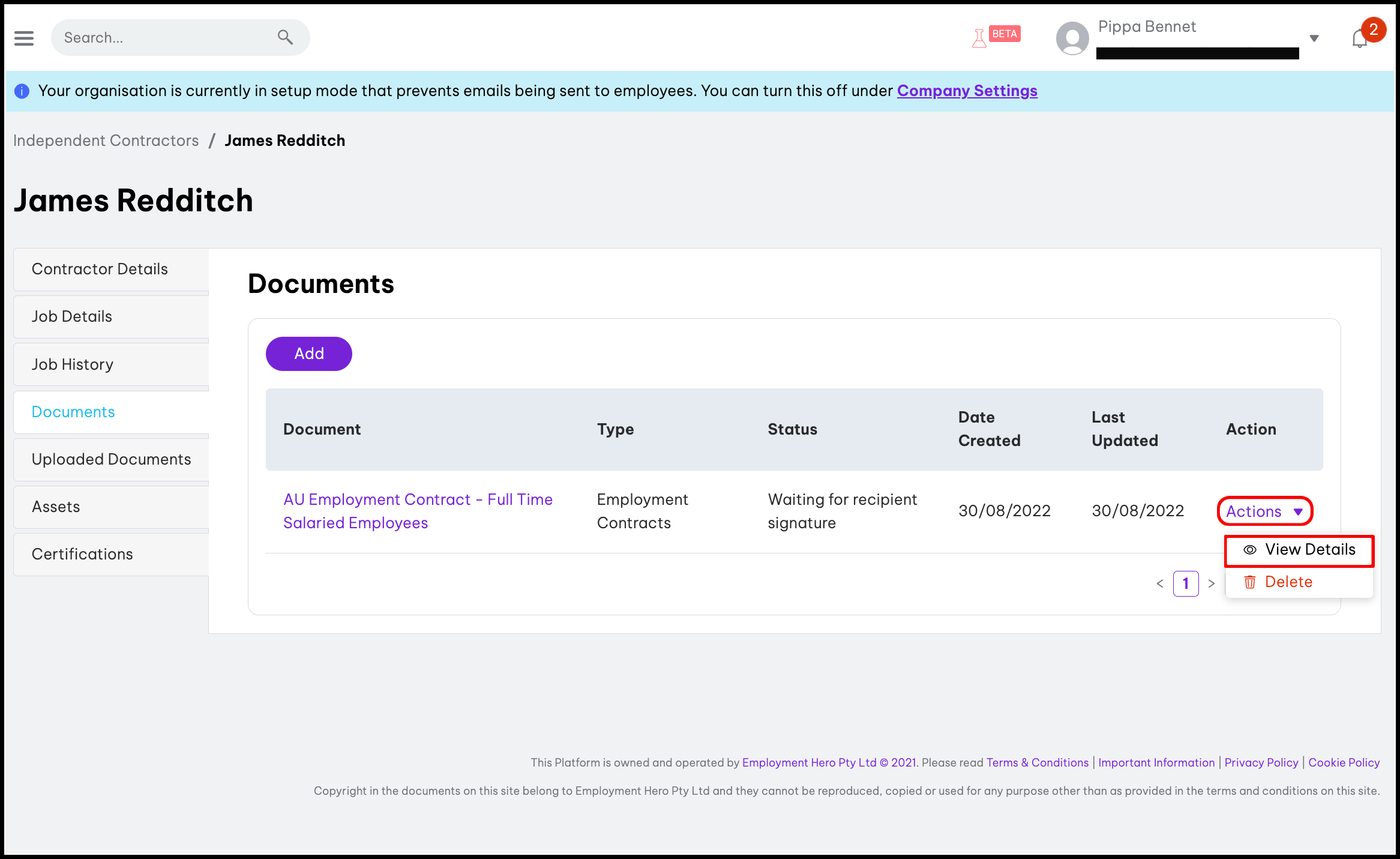Toggle the Actions dropdown for the contract
Image resolution: width=1400 pixels, height=859 pixels.
[x=1264, y=511]
